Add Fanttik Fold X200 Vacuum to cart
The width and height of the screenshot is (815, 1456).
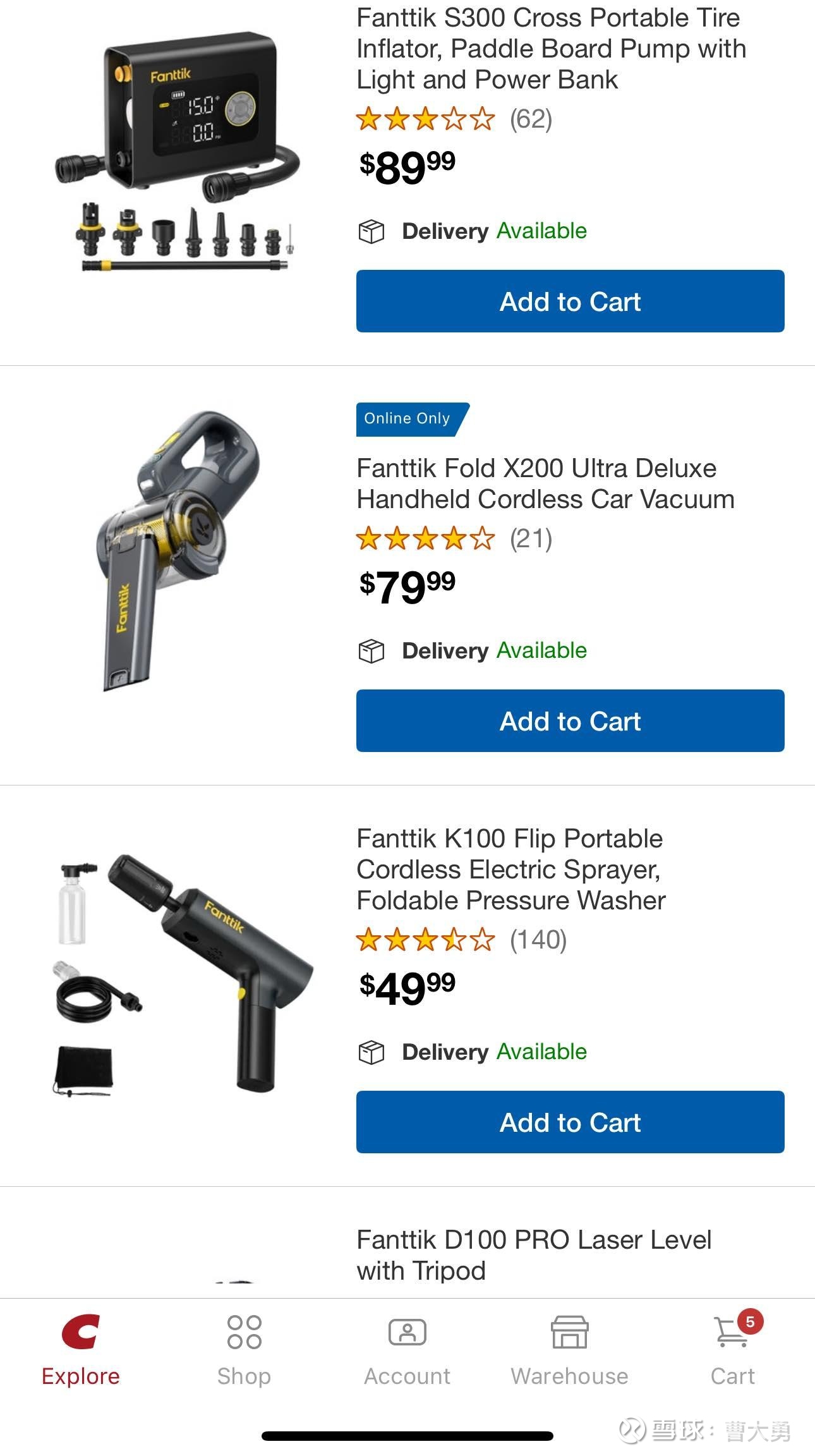tap(570, 721)
